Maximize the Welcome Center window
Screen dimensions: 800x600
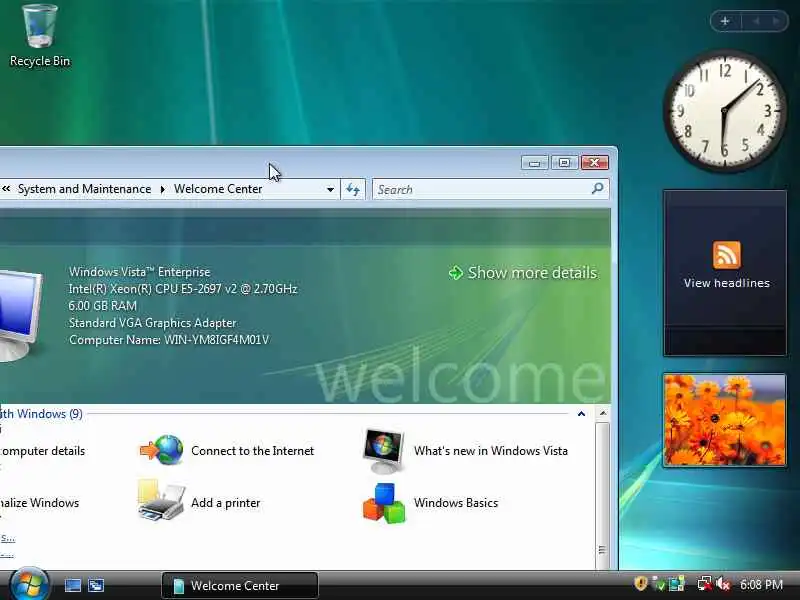(x=564, y=163)
